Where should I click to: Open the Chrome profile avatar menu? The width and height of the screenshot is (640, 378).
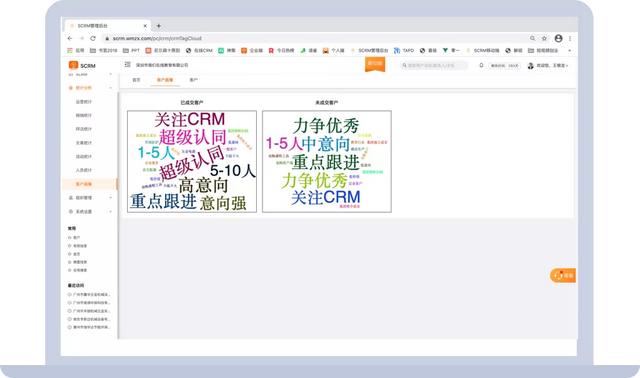pyautogui.click(x=558, y=38)
